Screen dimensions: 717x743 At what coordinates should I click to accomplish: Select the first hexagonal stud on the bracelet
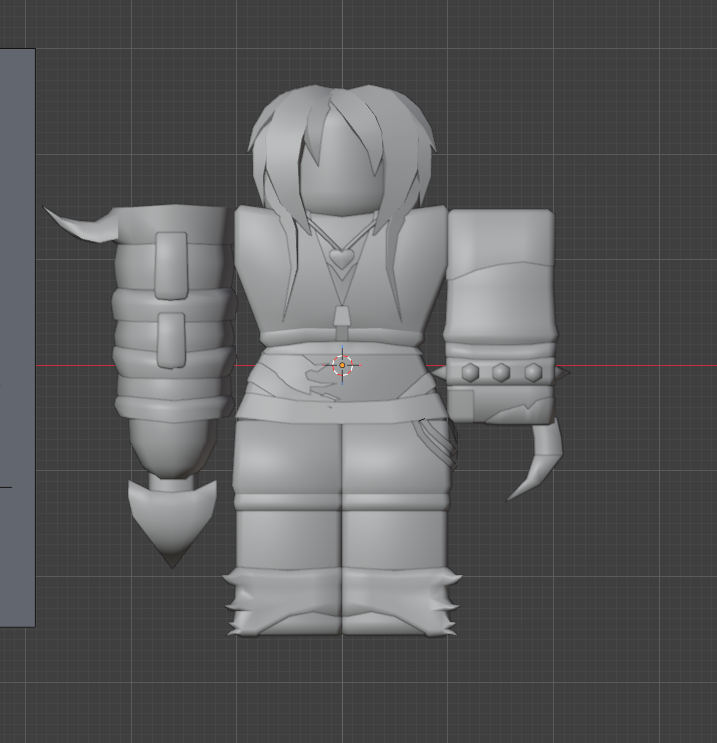[x=470, y=372]
